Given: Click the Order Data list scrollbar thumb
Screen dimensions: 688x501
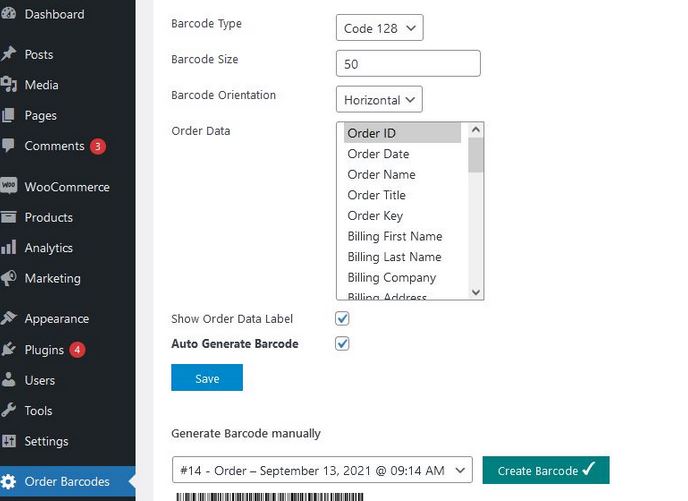Looking at the screenshot, I should click(x=476, y=155).
